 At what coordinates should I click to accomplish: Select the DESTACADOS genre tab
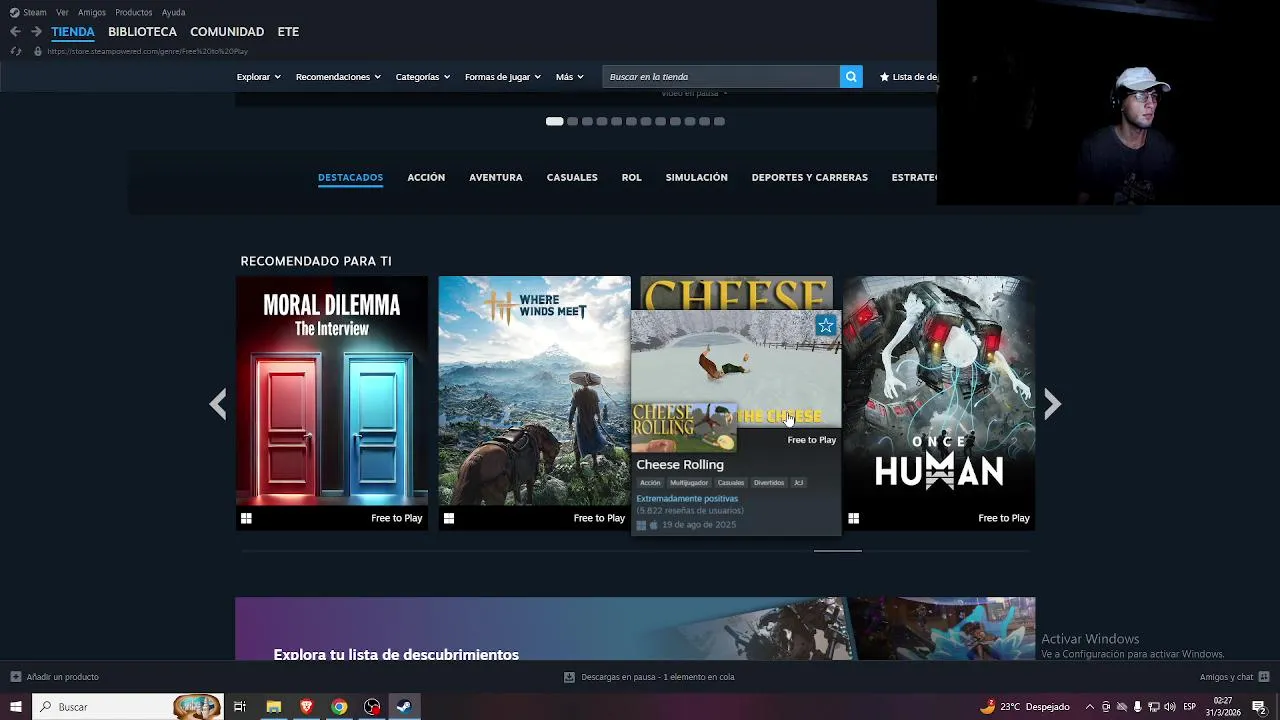(350, 178)
